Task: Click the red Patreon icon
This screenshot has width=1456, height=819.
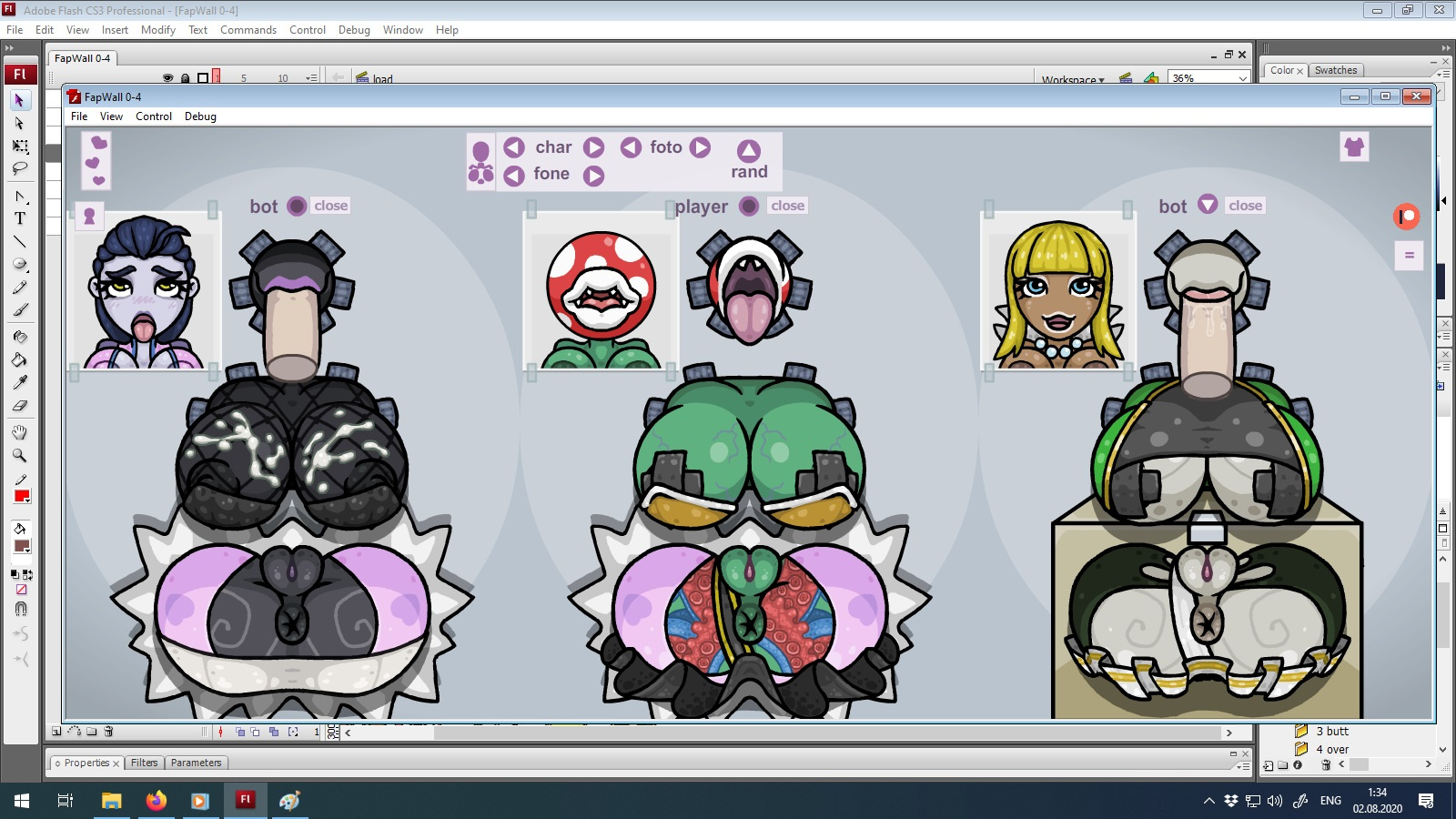Action: point(1407,217)
